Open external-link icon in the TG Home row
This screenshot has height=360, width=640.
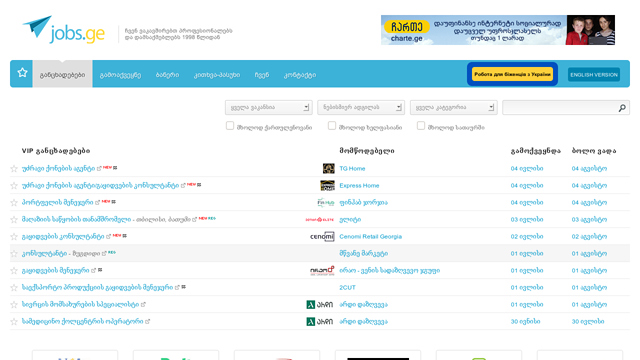[x=99, y=168]
